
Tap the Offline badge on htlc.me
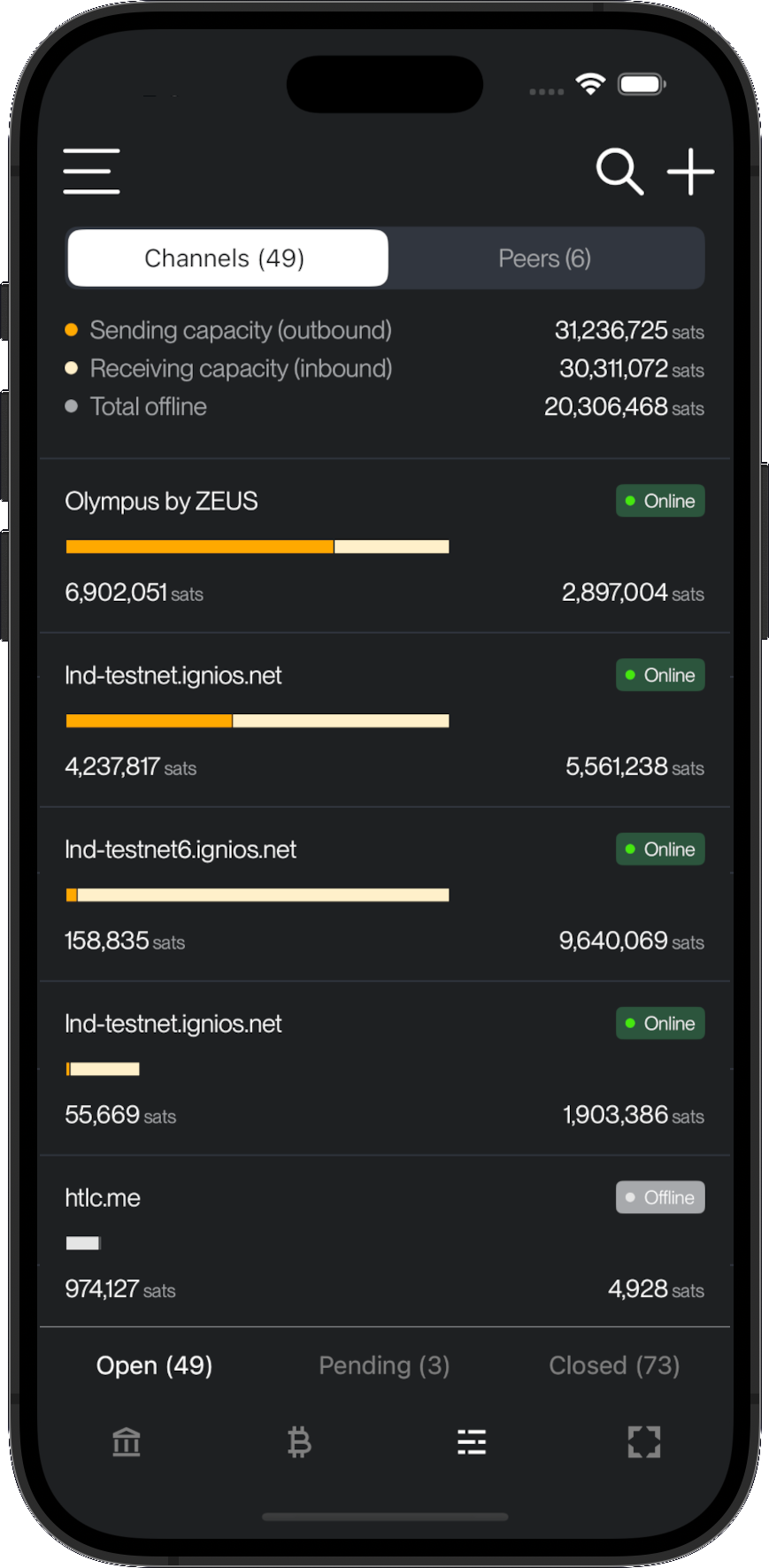pos(660,1197)
